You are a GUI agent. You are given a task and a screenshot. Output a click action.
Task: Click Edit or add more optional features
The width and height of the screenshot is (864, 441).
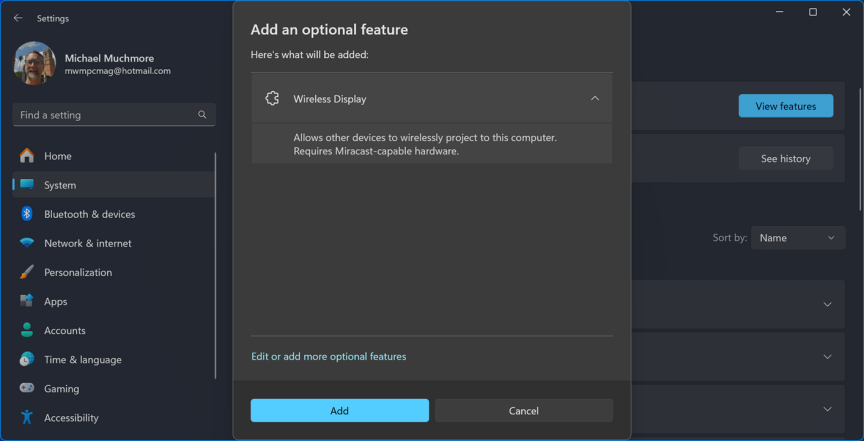click(x=328, y=357)
